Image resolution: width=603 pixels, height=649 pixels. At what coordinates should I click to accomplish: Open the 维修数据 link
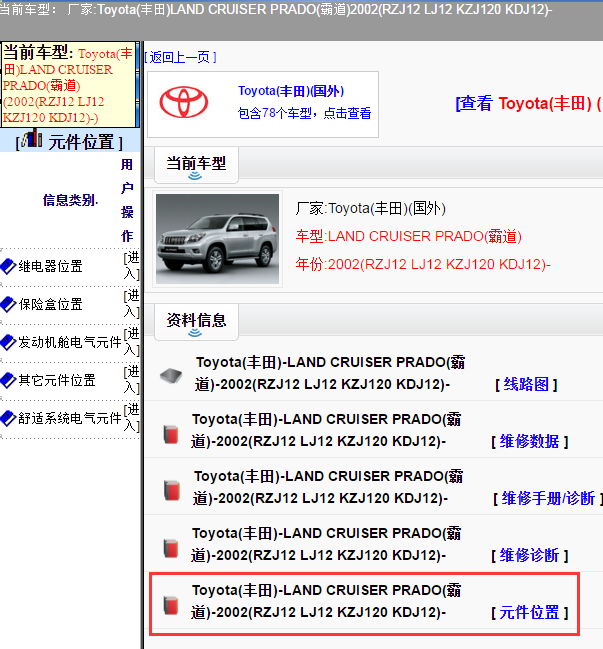529,442
